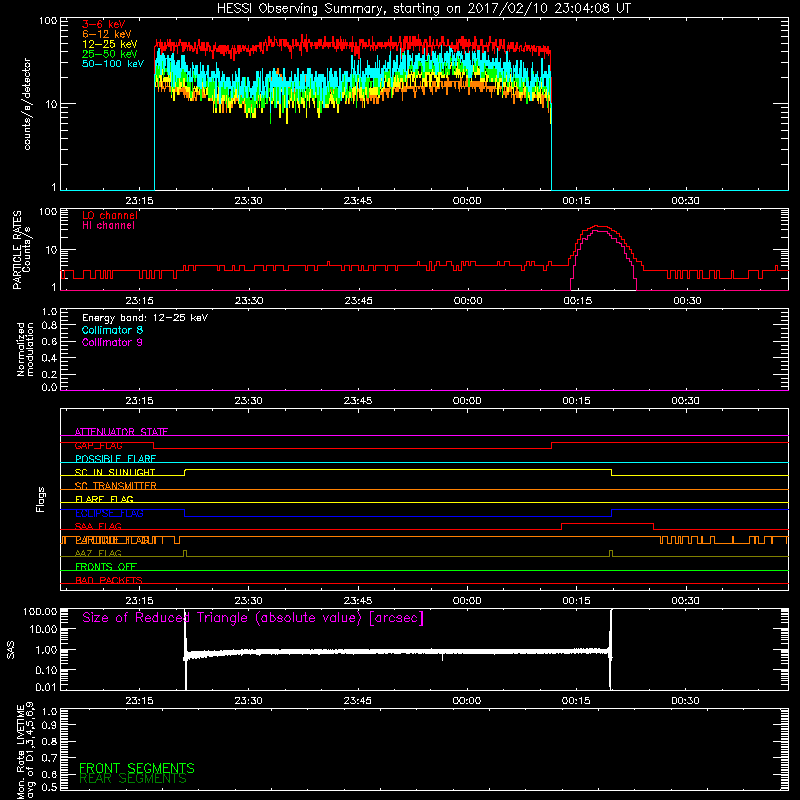
Task: Select the SC_TRANSMITTER flag label
Action: pyautogui.click(x=116, y=486)
